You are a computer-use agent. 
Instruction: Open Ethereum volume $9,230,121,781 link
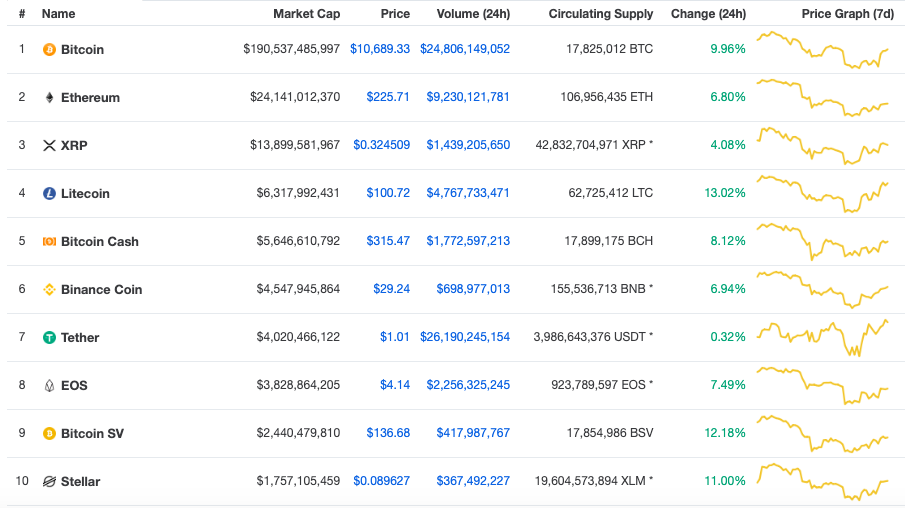468,97
